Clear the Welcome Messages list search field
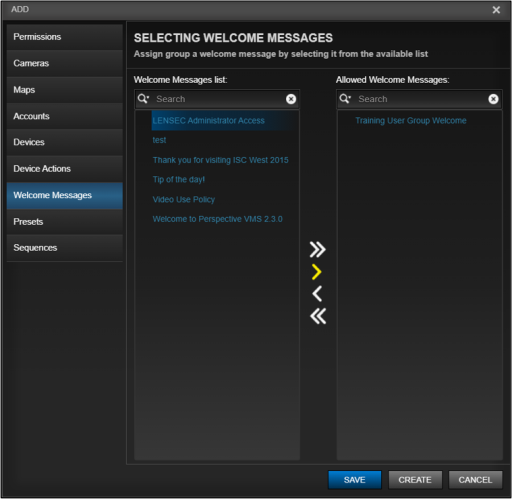Screen dimensions: 512x499 (291, 99)
